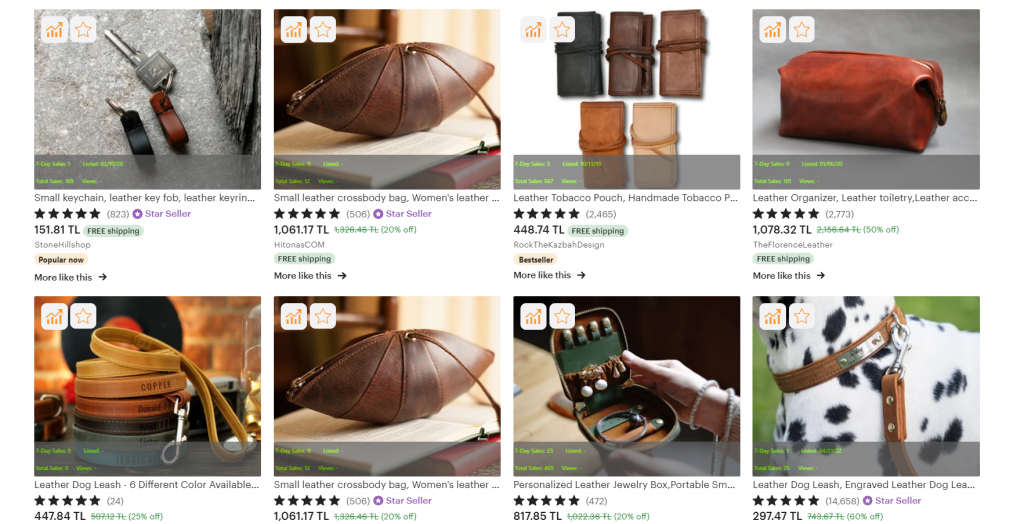Click trend icon on Engraved Leather Dog Leash
The height and width of the screenshot is (524, 1024).
[x=773, y=316]
